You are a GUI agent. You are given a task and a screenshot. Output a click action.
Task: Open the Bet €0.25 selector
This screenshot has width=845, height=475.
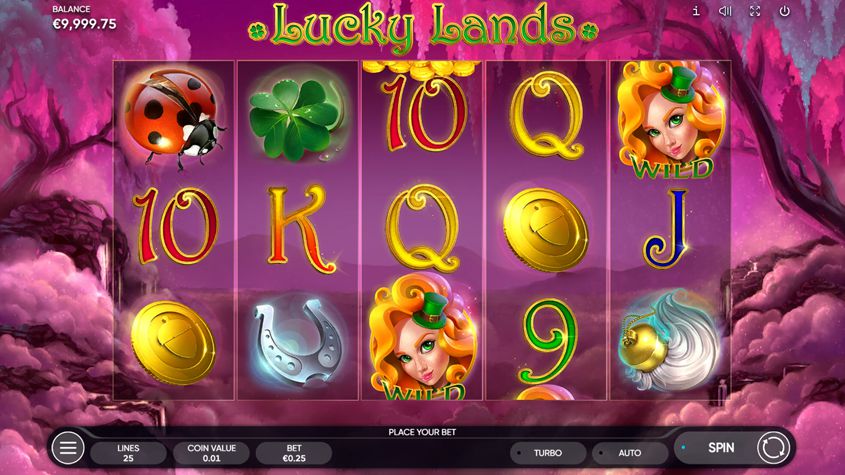pos(294,453)
